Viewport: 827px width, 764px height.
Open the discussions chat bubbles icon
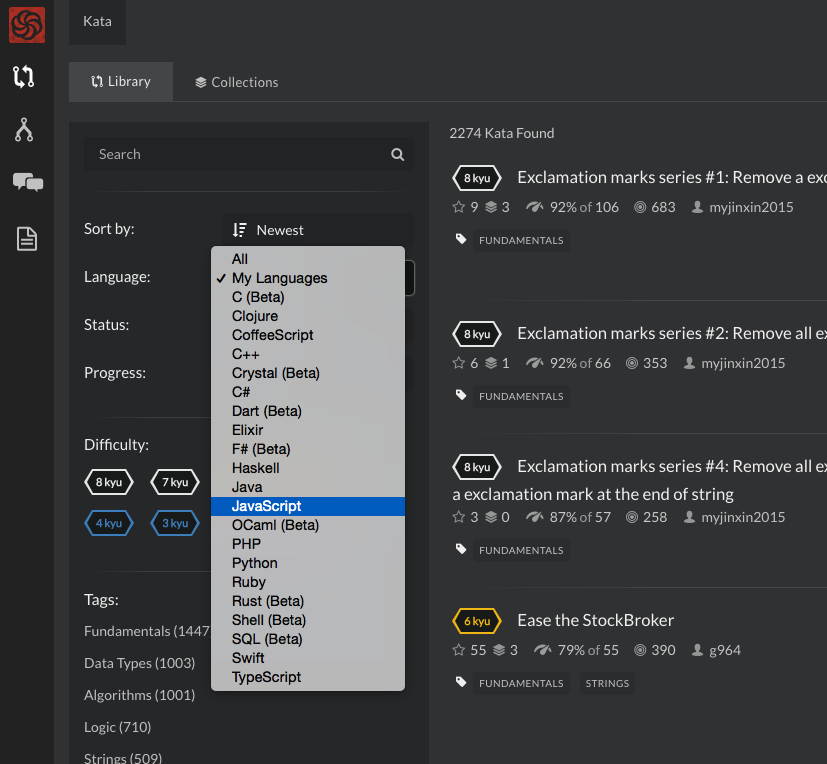27,182
